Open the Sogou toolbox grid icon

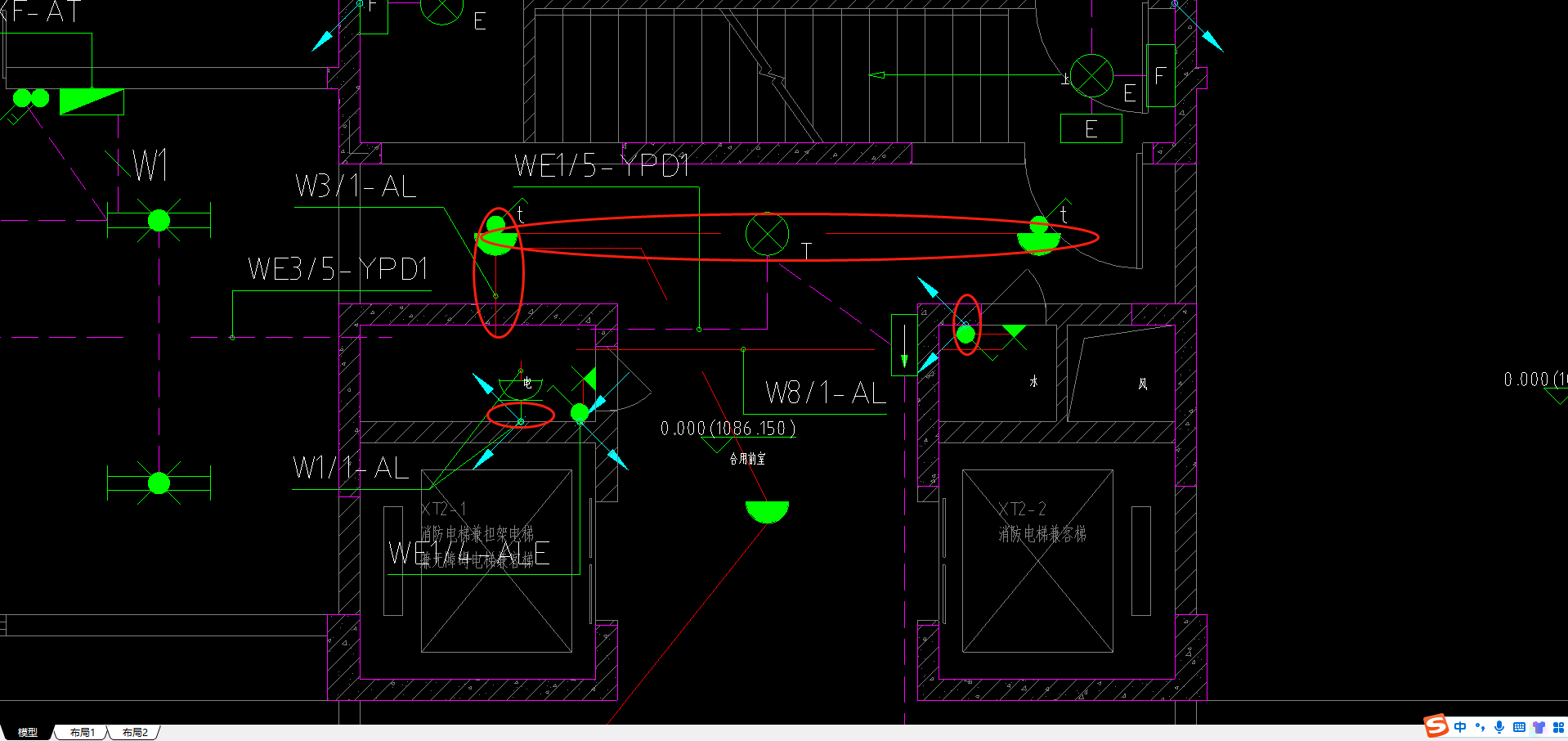tap(1558, 727)
